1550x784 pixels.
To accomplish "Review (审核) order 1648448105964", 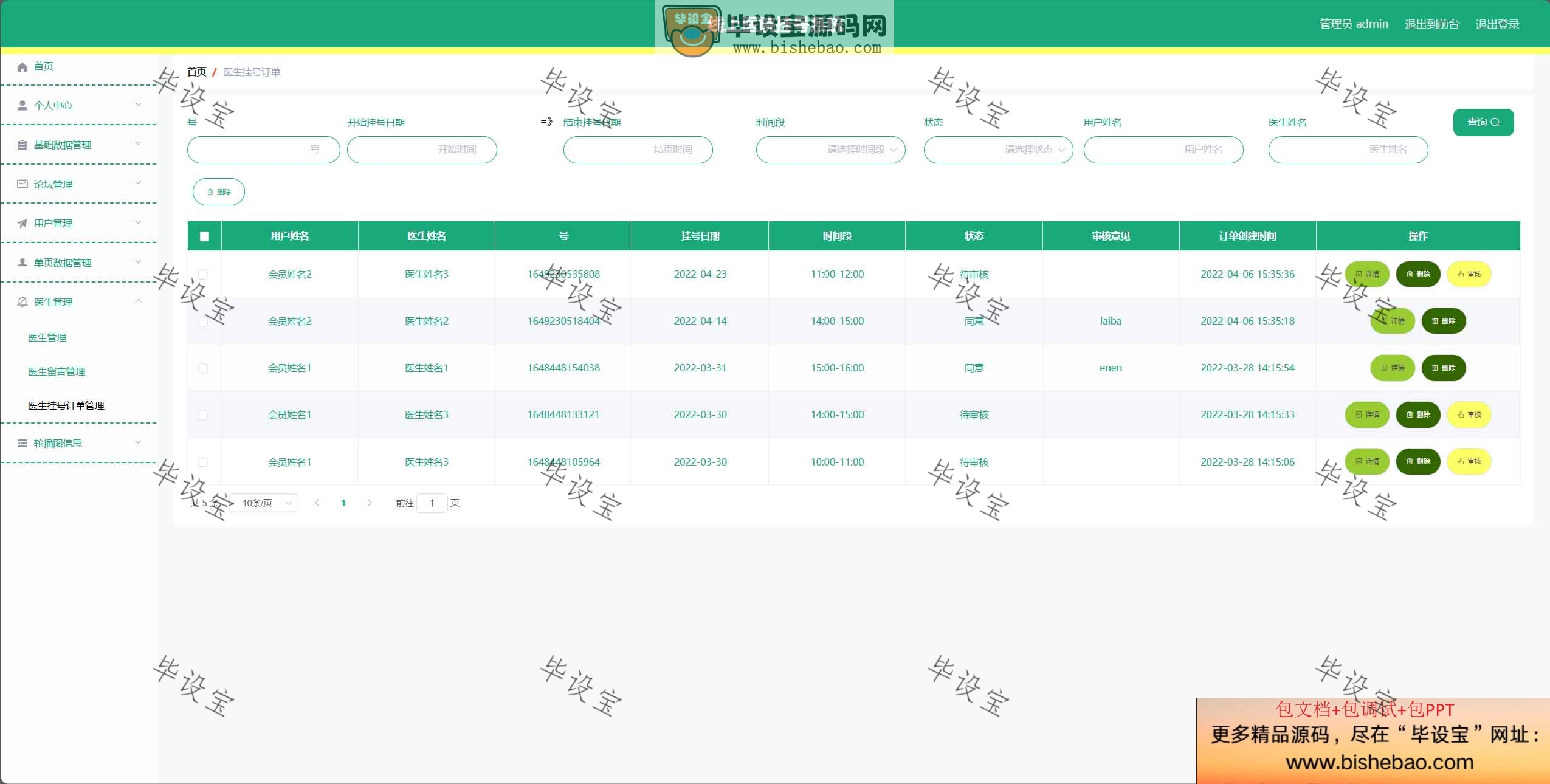I will [1469, 461].
